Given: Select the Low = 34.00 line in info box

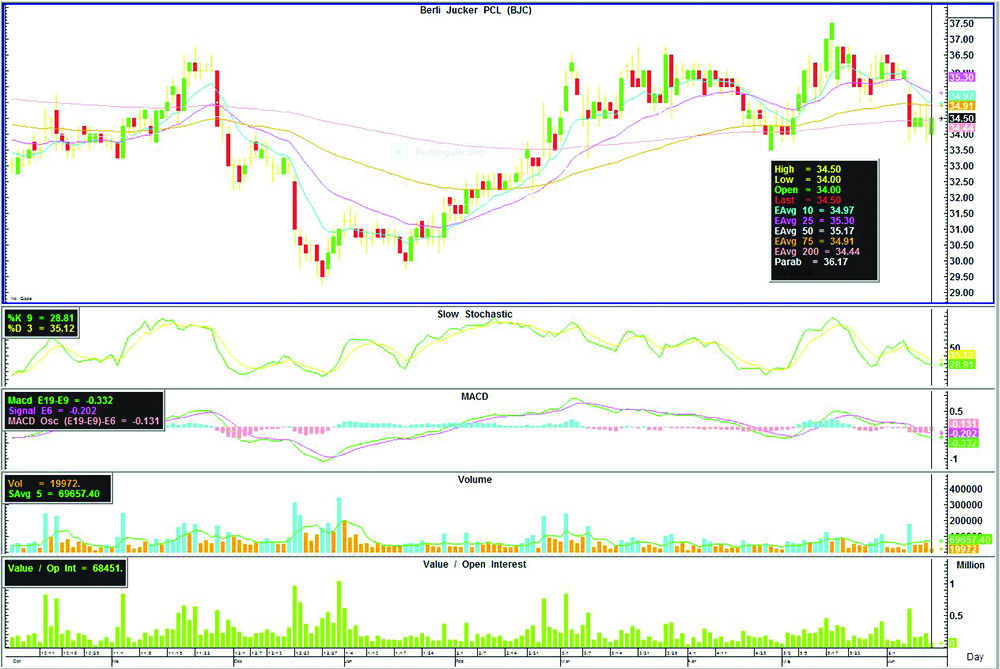Looking at the screenshot, I should pos(807,179).
